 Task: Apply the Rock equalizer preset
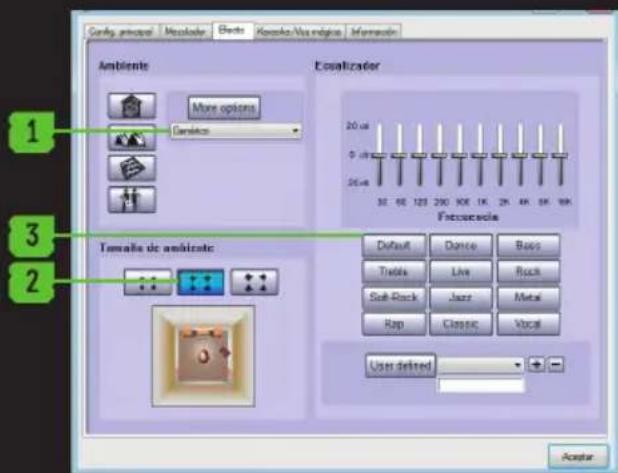click(529, 271)
